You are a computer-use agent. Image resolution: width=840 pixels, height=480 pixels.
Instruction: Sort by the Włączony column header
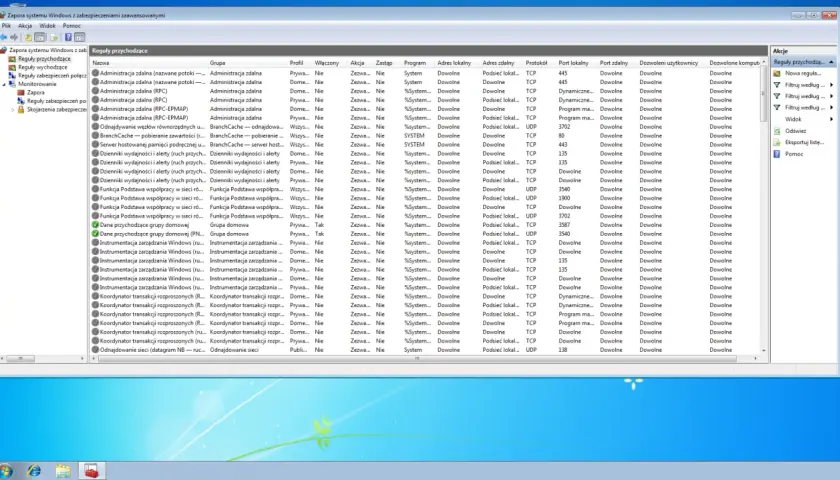coord(327,63)
